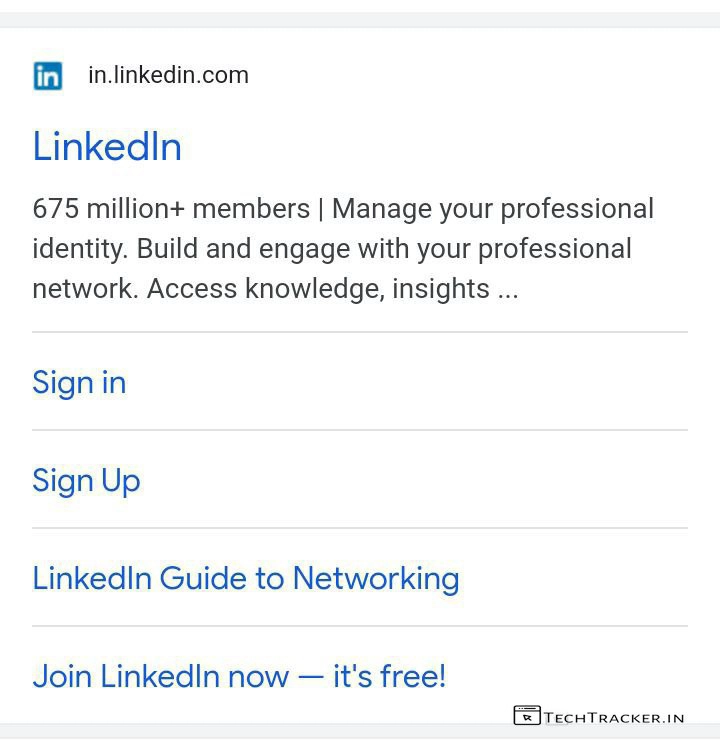Click the word "identity." in the description
Image resolution: width=720 pixels, height=742 pixels.
pyautogui.click(x=81, y=249)
